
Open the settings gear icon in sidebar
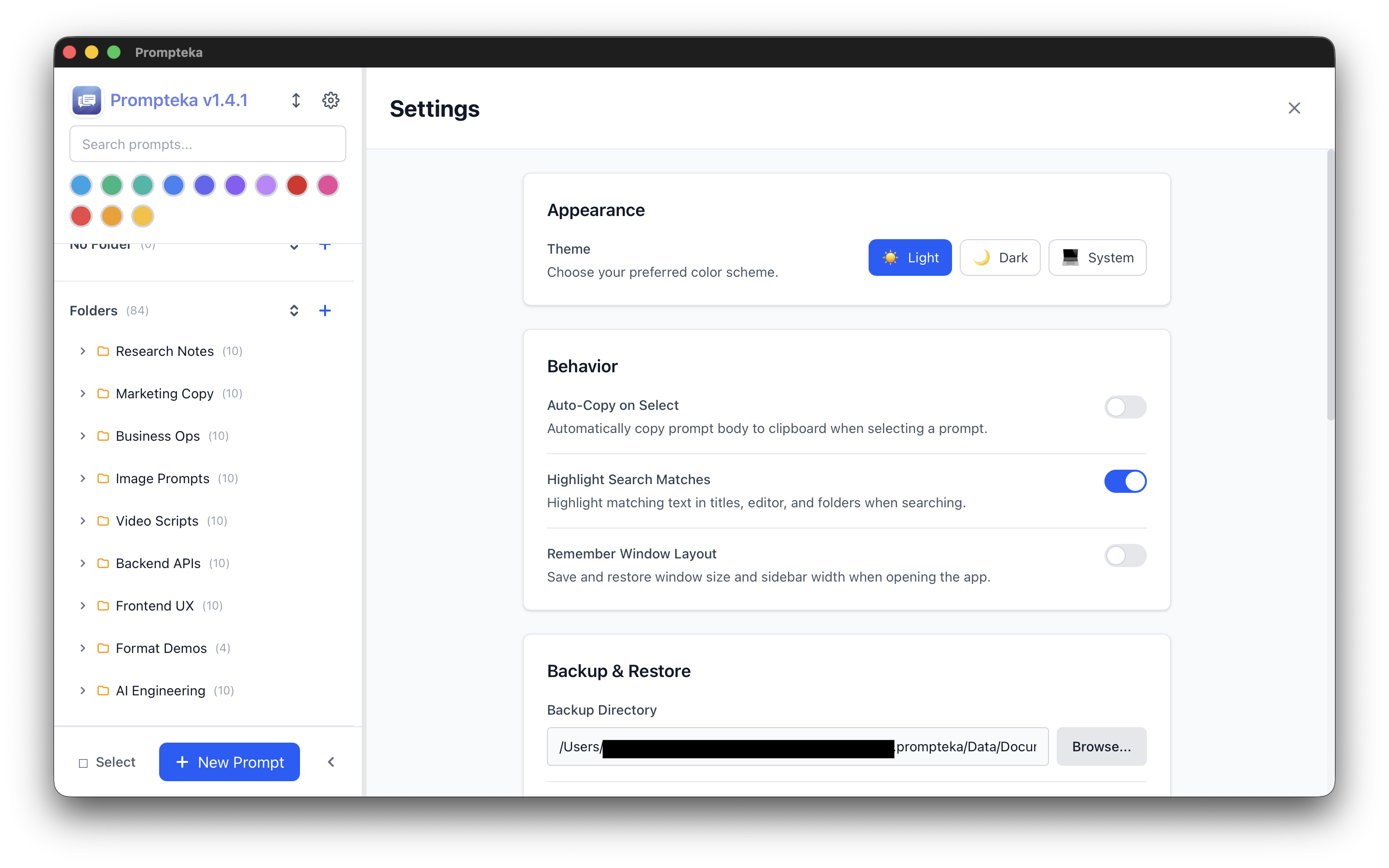tap(330, 100)
